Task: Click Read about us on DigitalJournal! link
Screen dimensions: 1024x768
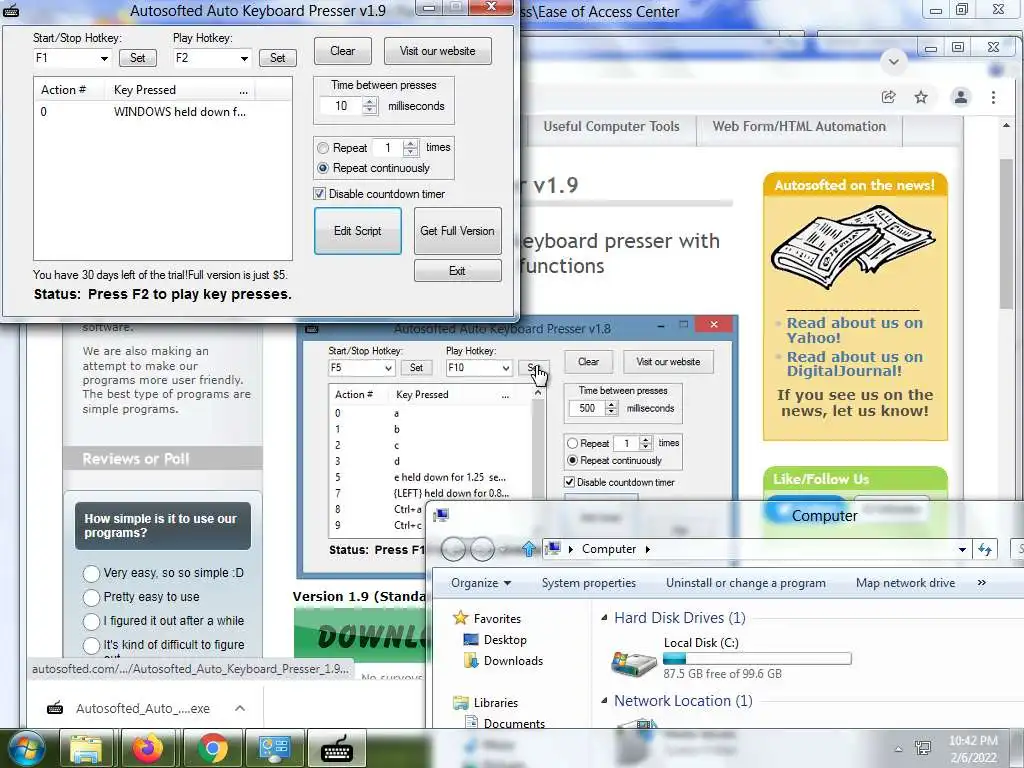Action: click(854, 364)
